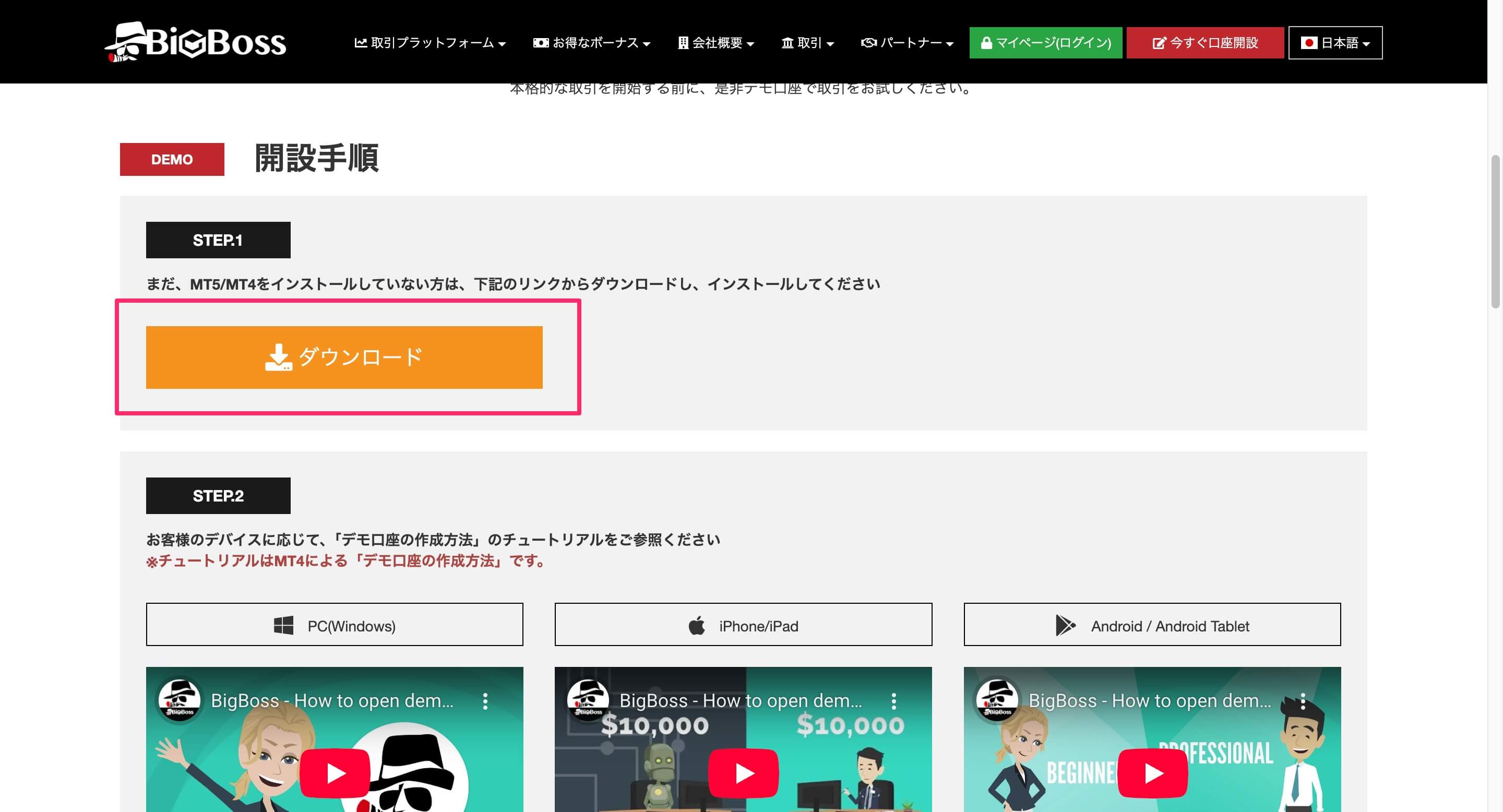Click the money icon beside お得なボーナス
Viewport: 1503px width, 812px height.
tap(541, 43)
